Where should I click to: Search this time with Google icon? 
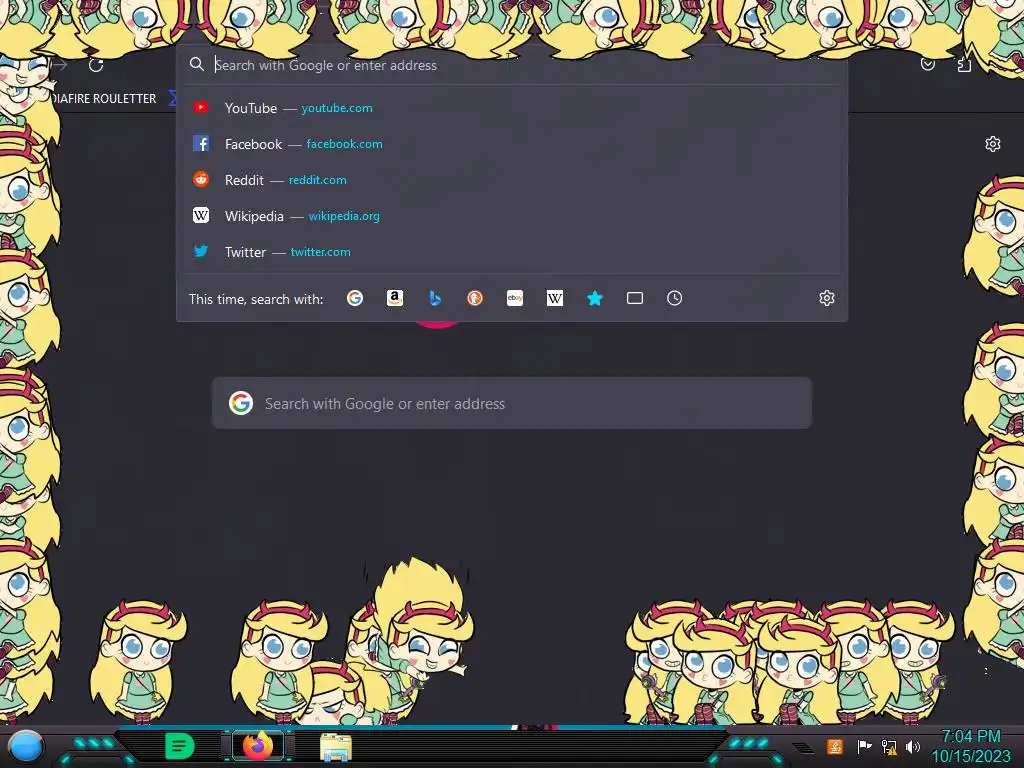pos(355,298)
